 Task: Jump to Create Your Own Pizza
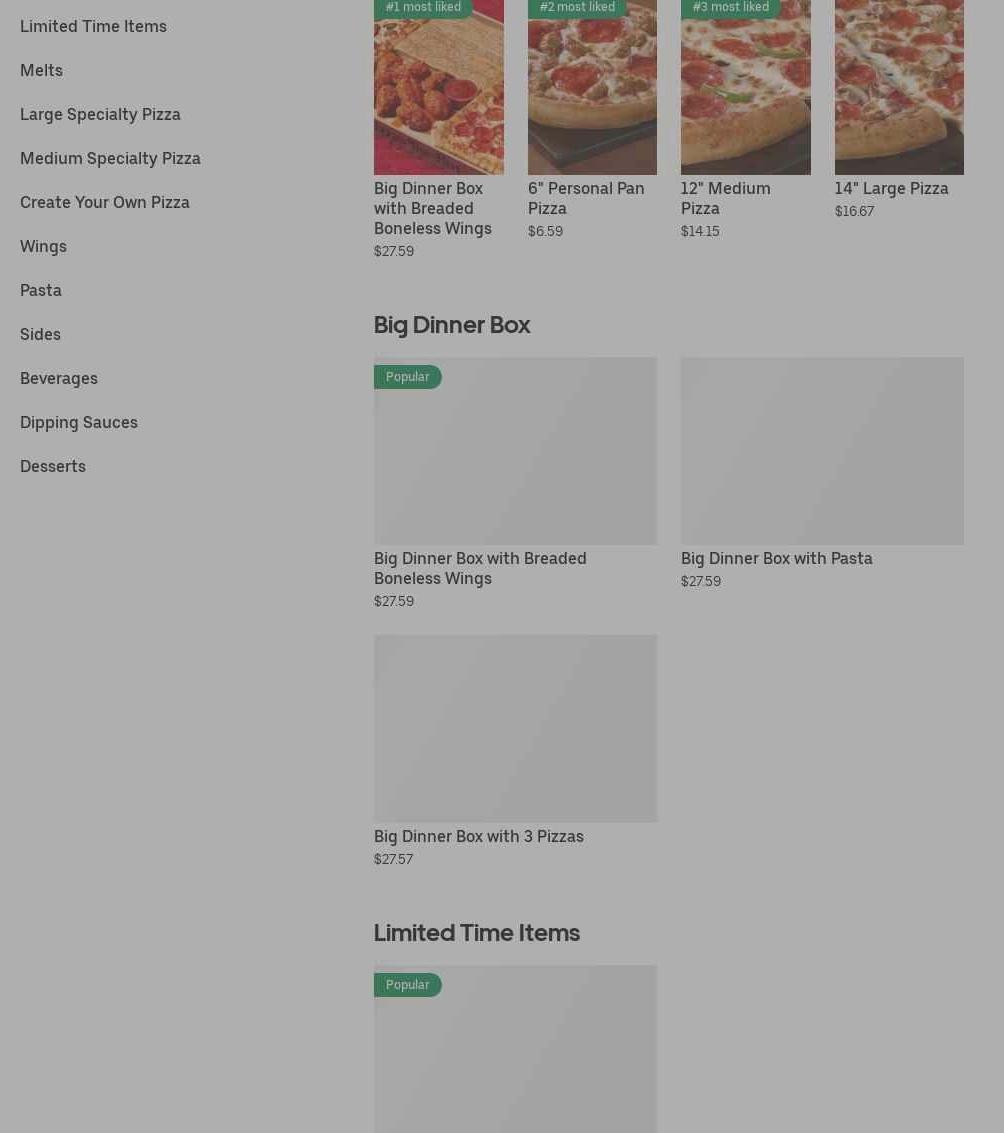click(x=104, y=202)
